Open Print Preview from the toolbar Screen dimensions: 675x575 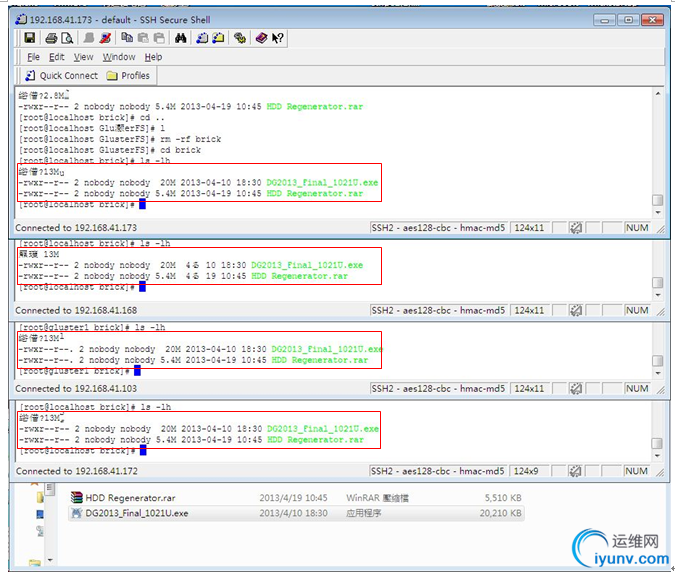[x=66, y=38]
